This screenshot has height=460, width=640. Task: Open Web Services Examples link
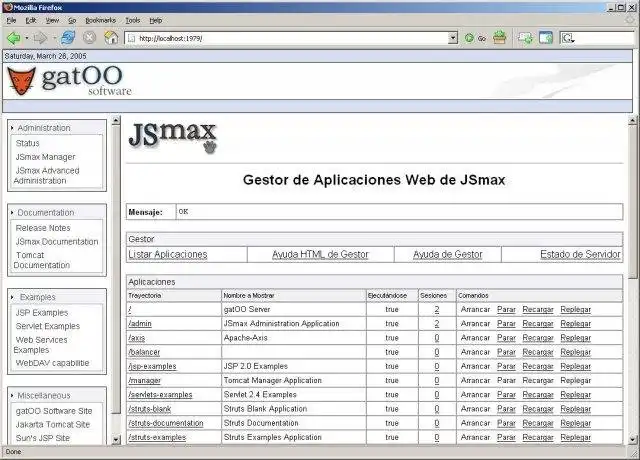40,345
